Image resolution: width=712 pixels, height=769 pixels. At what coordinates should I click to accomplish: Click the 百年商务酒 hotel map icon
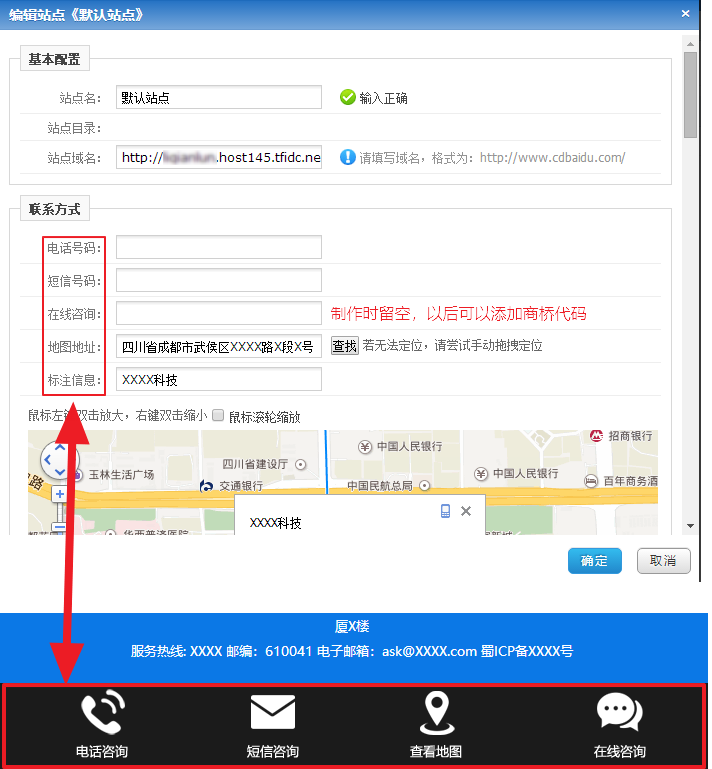tap(591, 481)
